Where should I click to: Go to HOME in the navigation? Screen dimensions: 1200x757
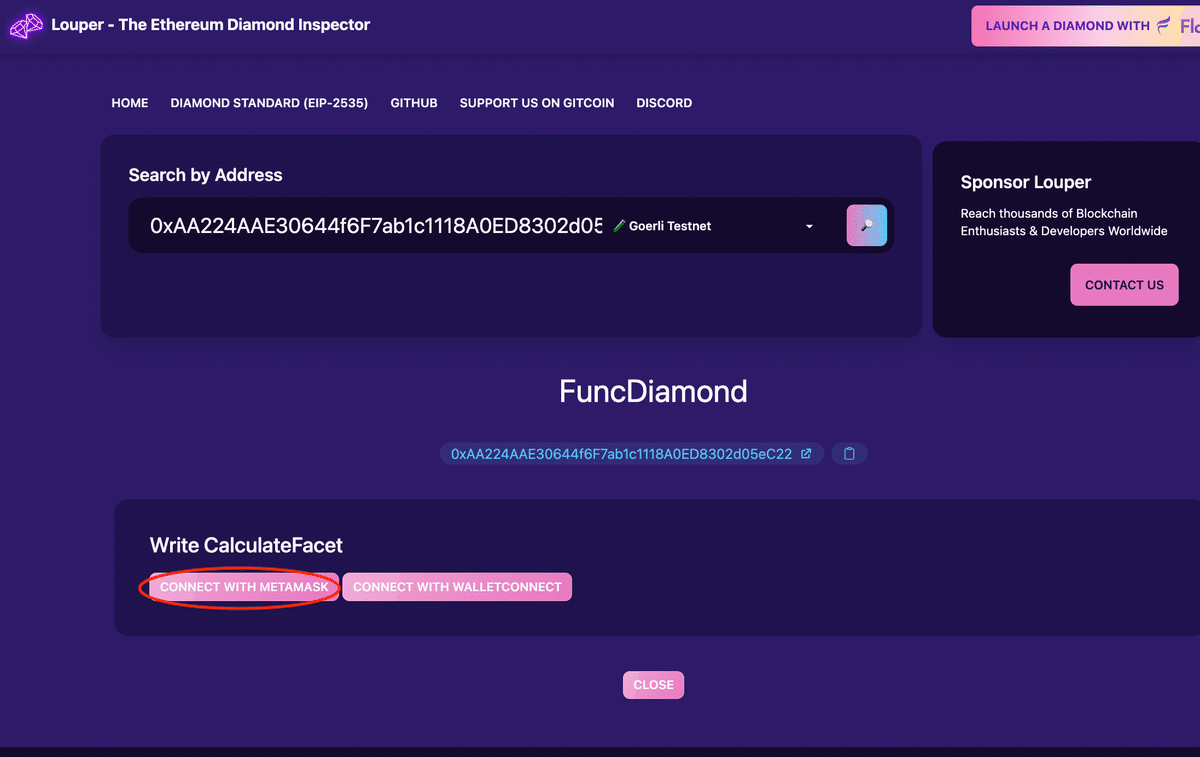[130, 103]
